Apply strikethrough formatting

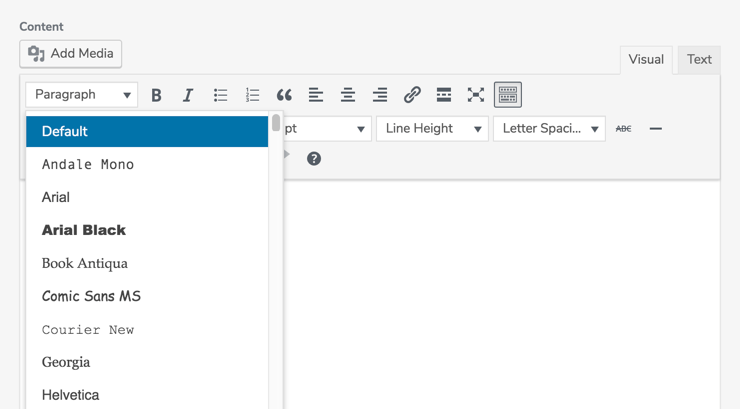click(x=623, y=128)
